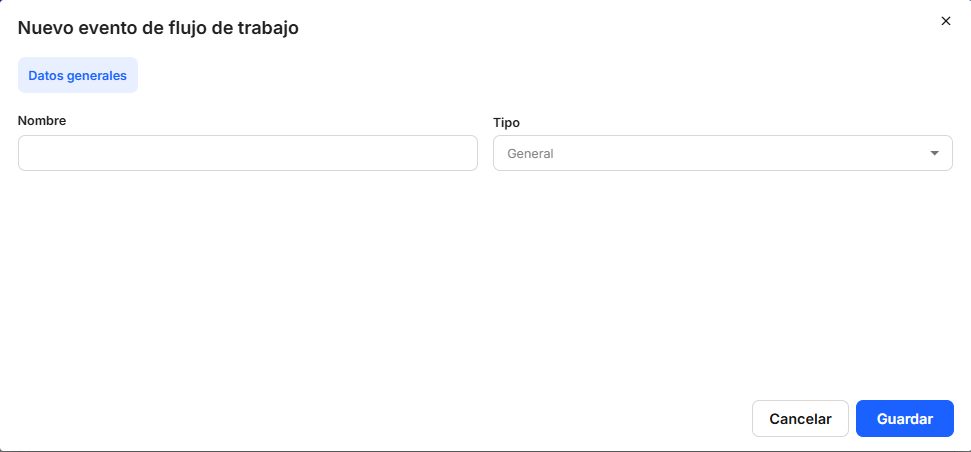Save the event with Guardar
This screenshot has height=452, width=971.
(904, 419)
